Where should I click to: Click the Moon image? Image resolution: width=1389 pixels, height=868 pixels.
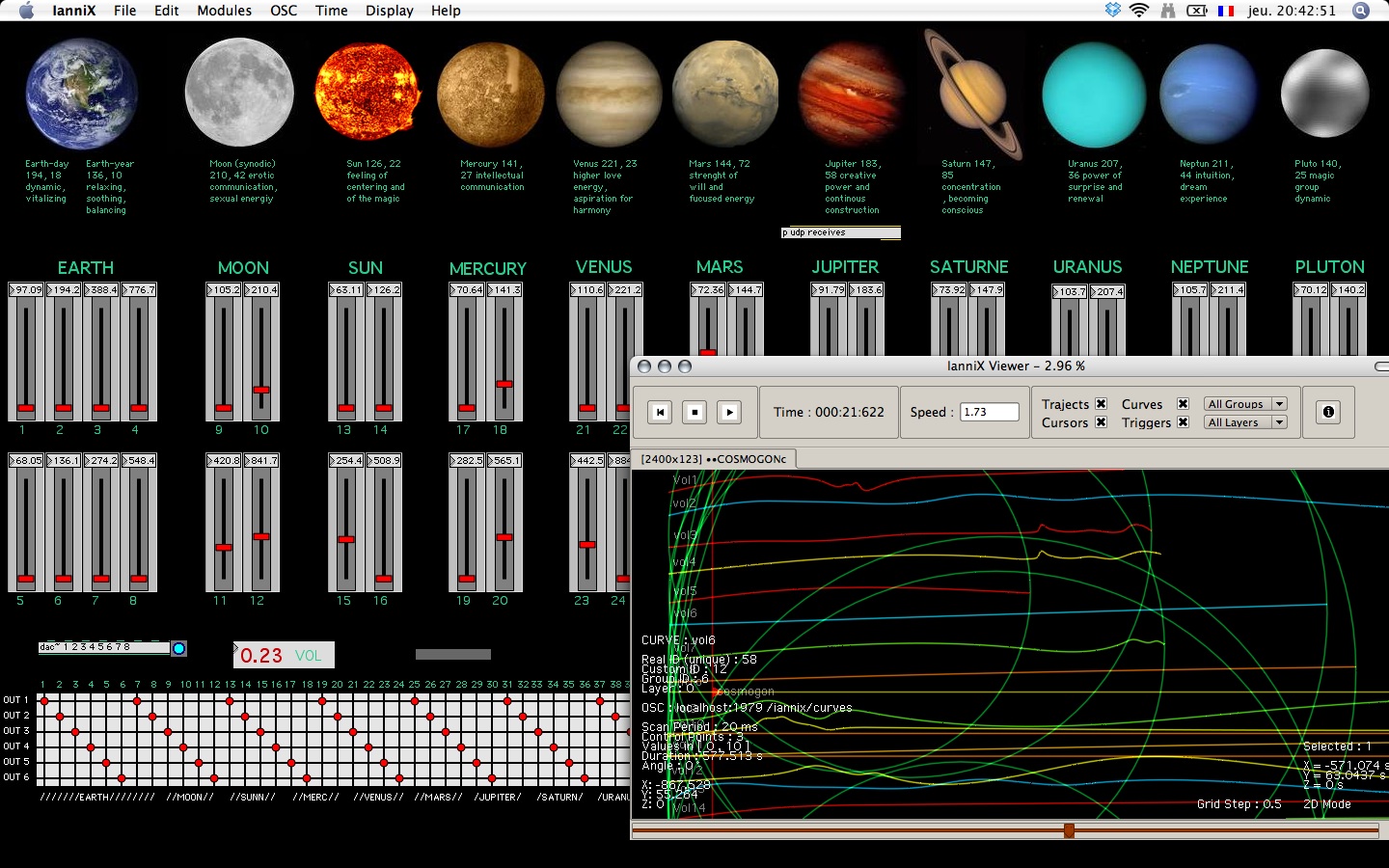point(239,93)
